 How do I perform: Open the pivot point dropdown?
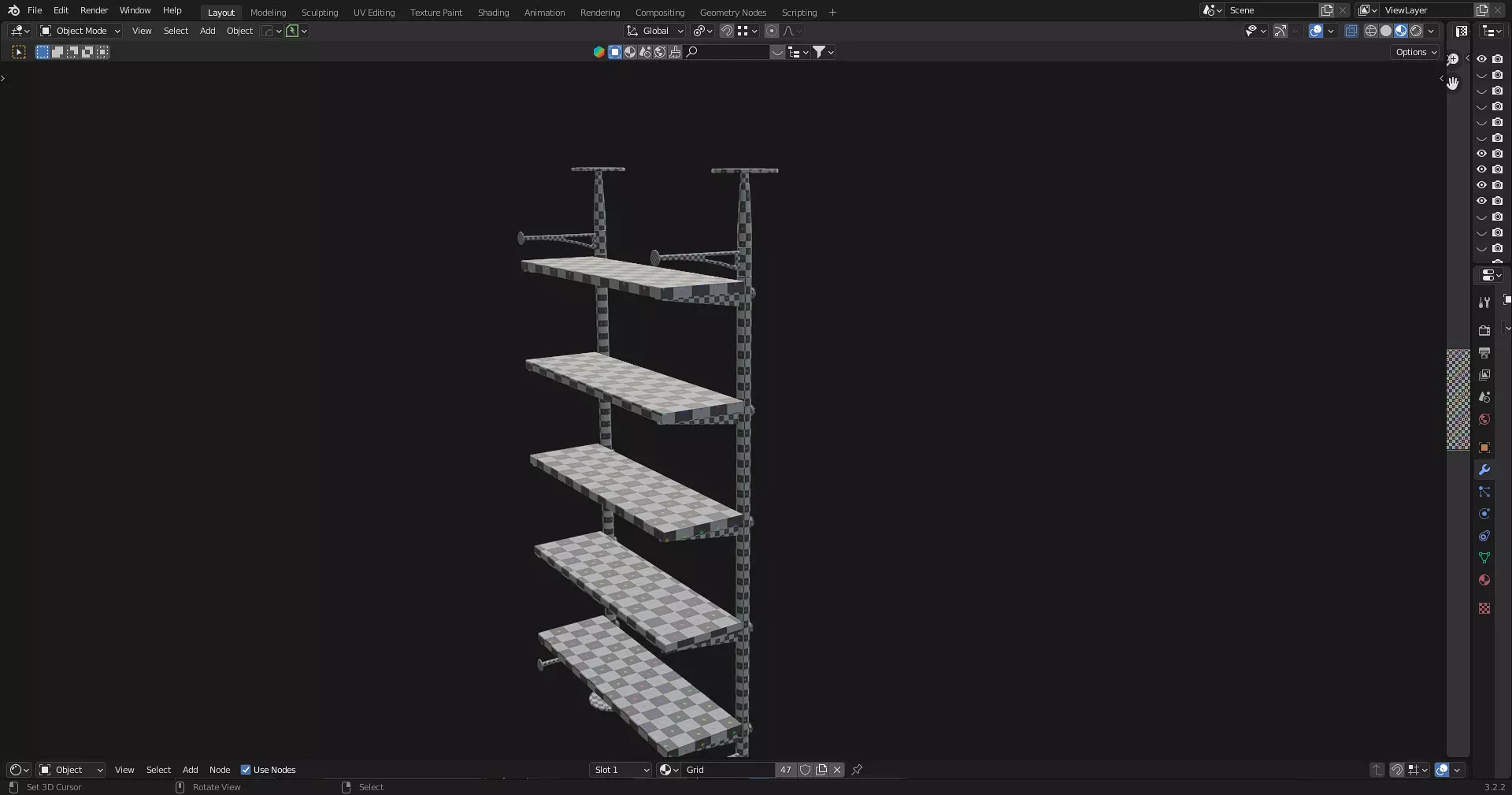pyautogui.click(x=702, y=31)
